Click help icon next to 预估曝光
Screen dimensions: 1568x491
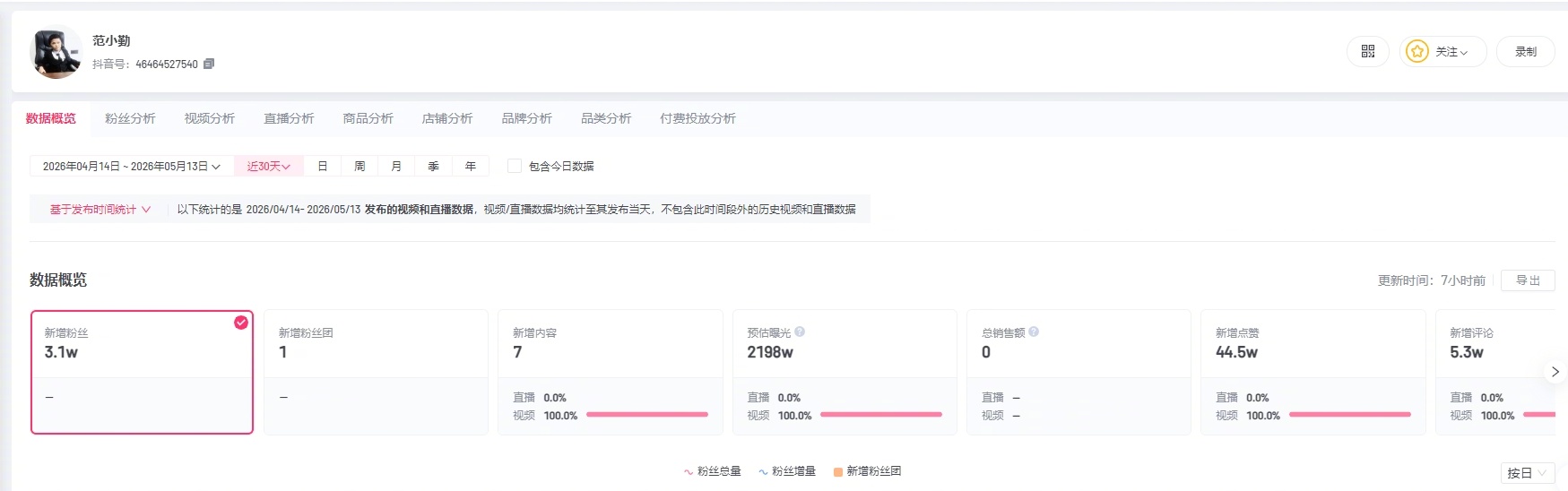pos(800,332)
